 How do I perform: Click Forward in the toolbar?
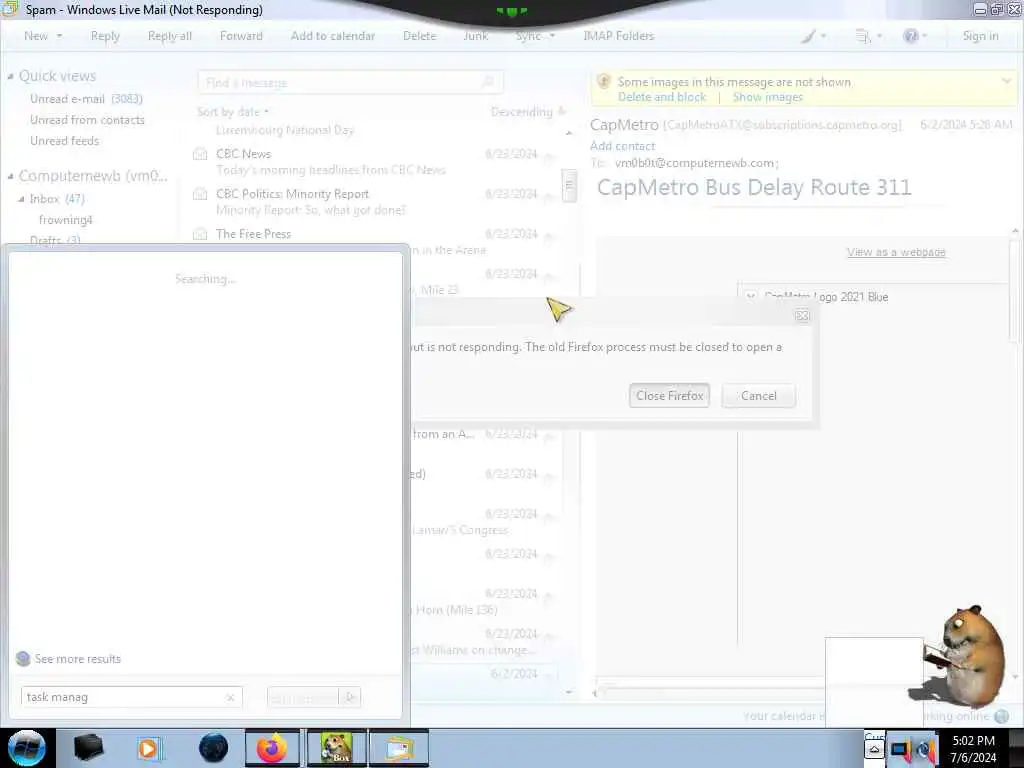(241, 36)
